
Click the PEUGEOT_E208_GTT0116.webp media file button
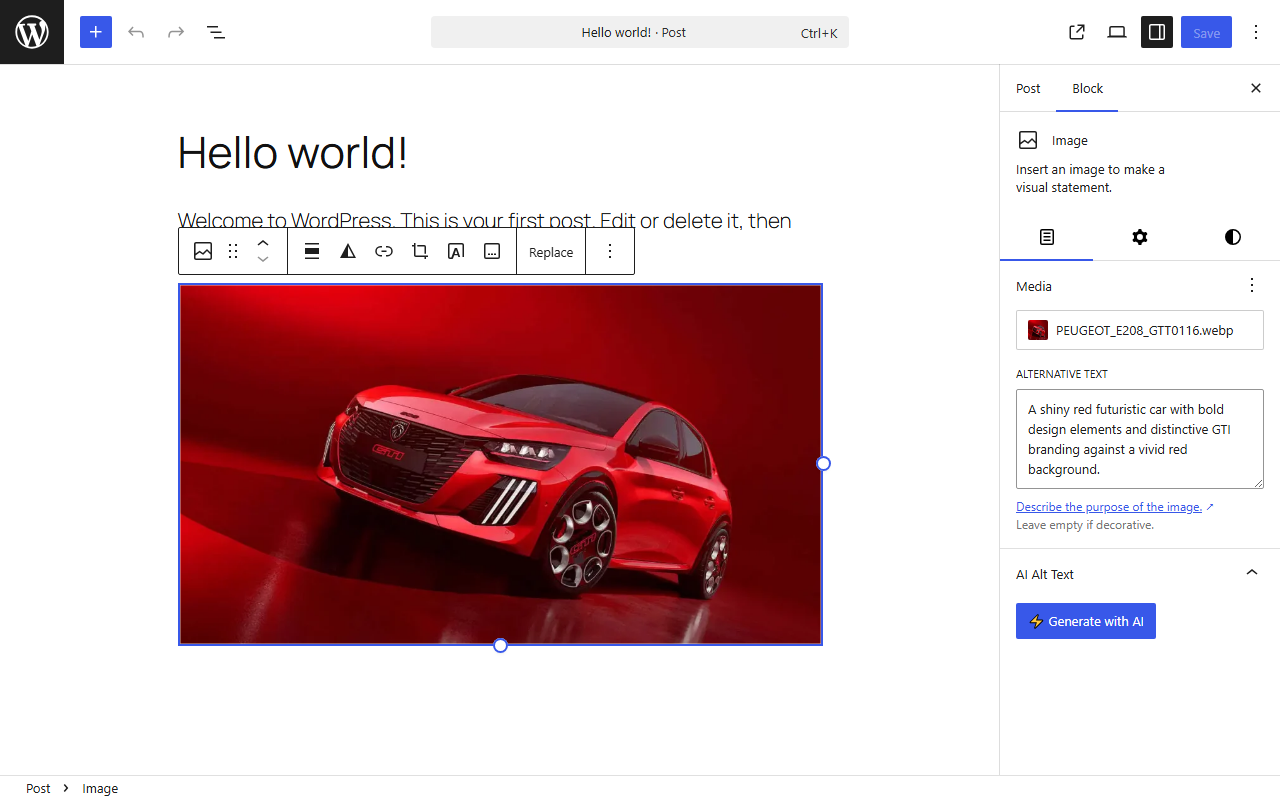[x=1140, y=330]
